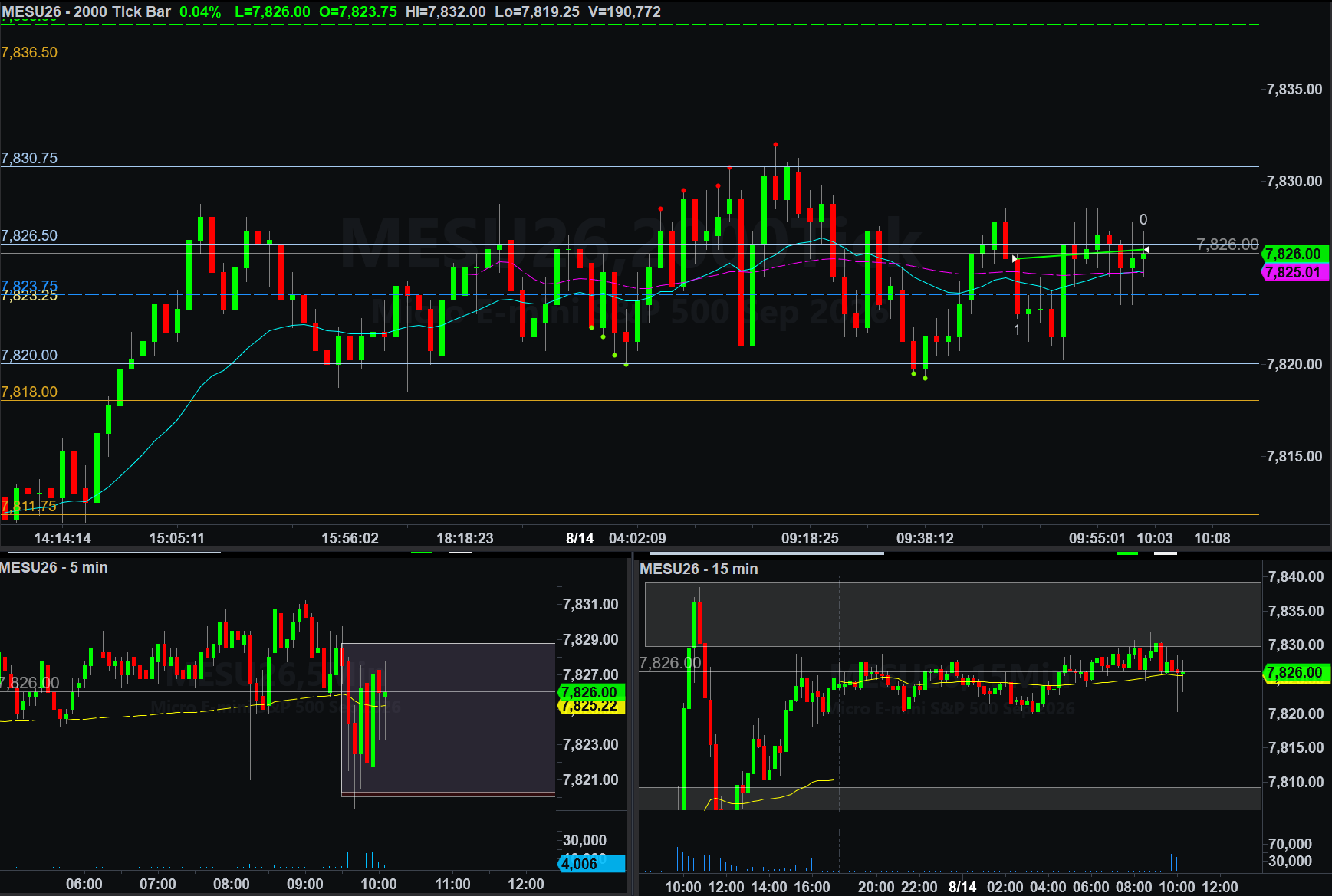The width and height of the screenshot is (1332, 896).
Task: Click 7,823.00 on 5 min price axis
Action: [x=590, y=744]
